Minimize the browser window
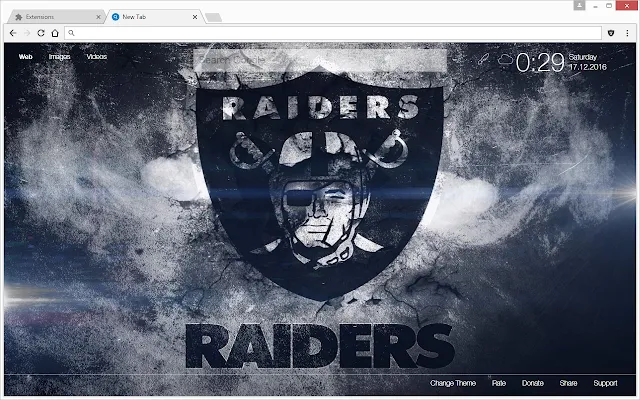 pos(596,6)
